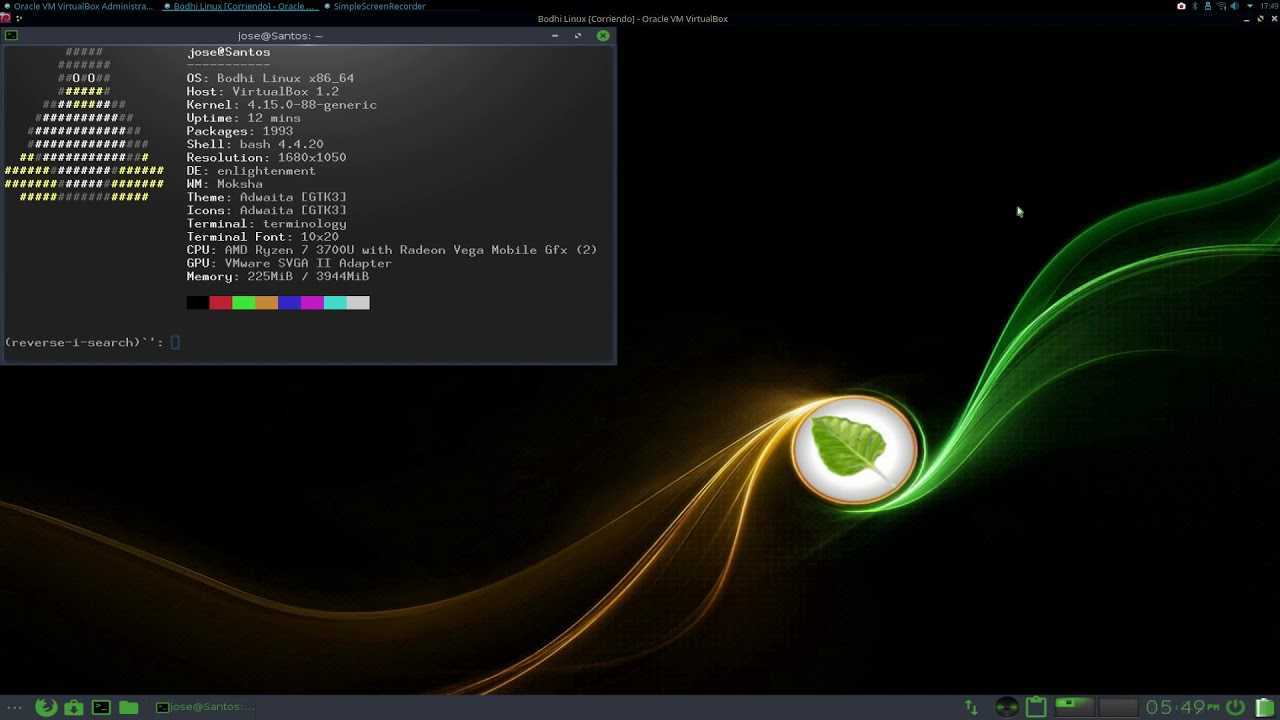Open the host volume speaker icon
1280x720 pixels.
1236,6
